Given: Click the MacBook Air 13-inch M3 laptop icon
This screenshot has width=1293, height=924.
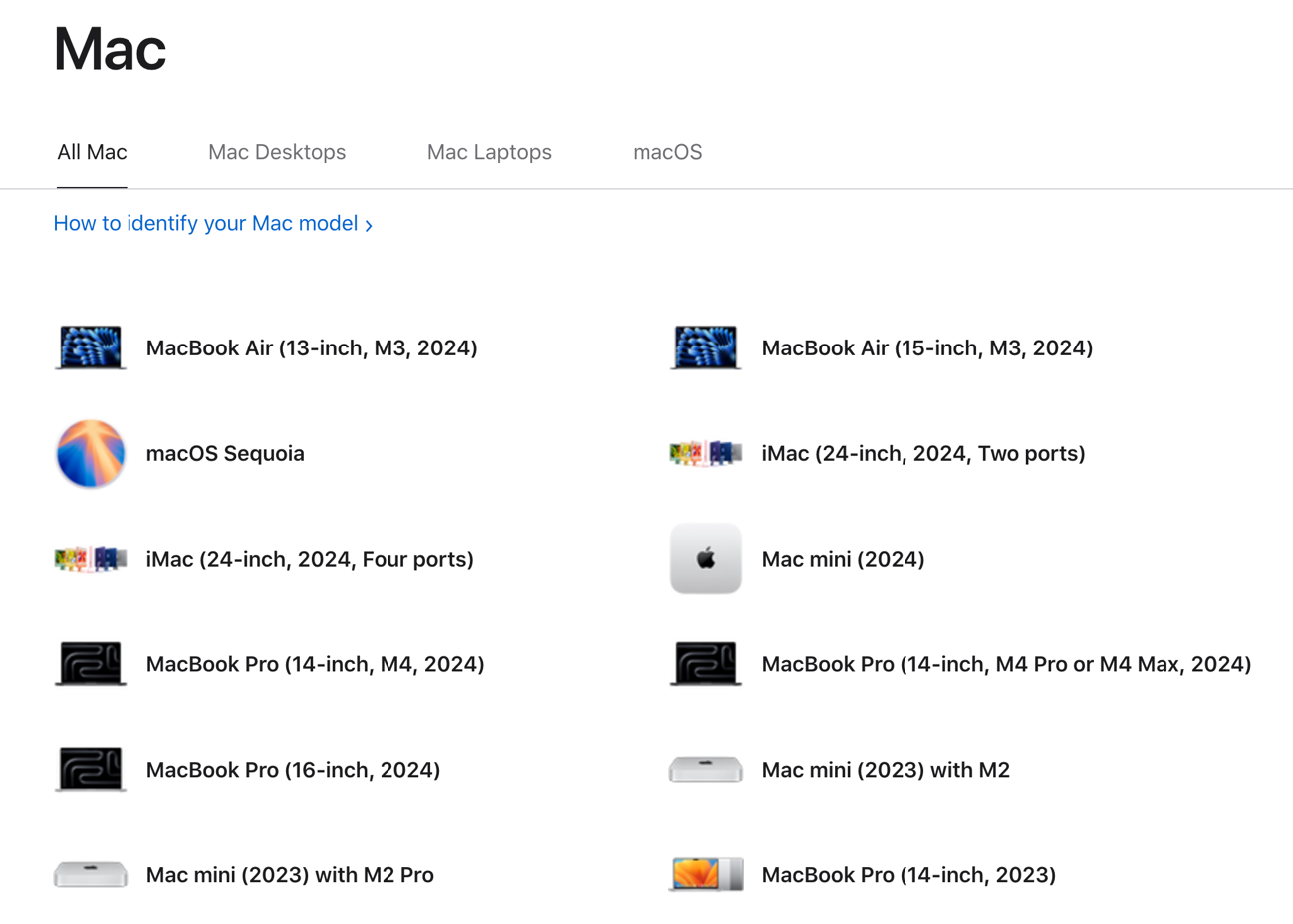Looking at the screenshot, I should click(91, 347).
